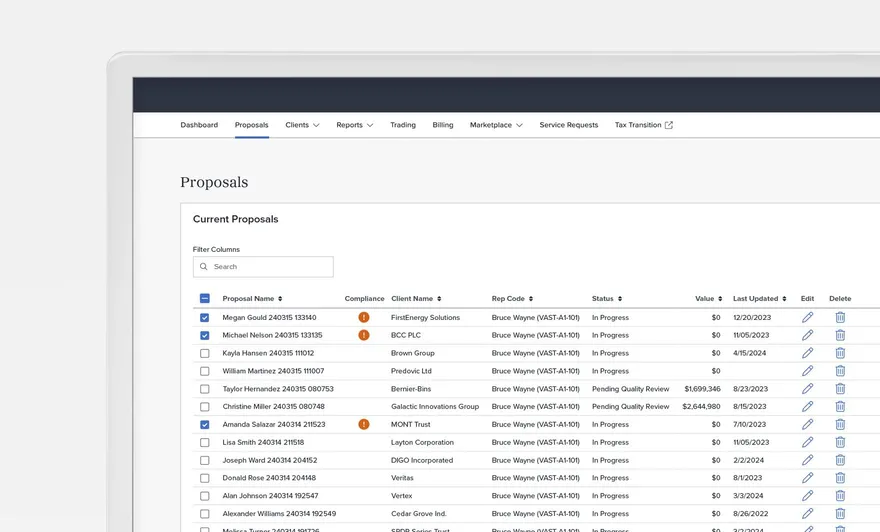
Task: Open the Trading tab
Action: [403, 125]
